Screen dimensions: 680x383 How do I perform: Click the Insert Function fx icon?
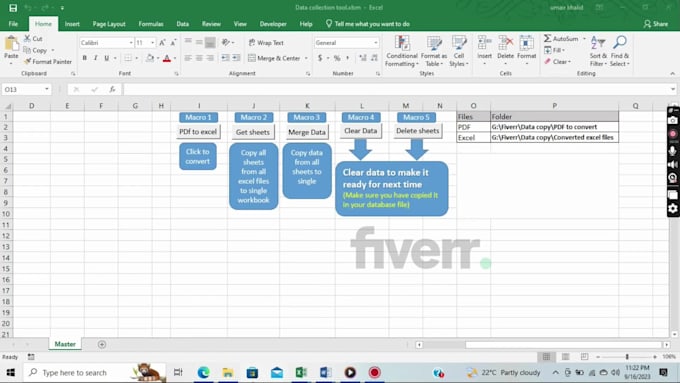112,89
